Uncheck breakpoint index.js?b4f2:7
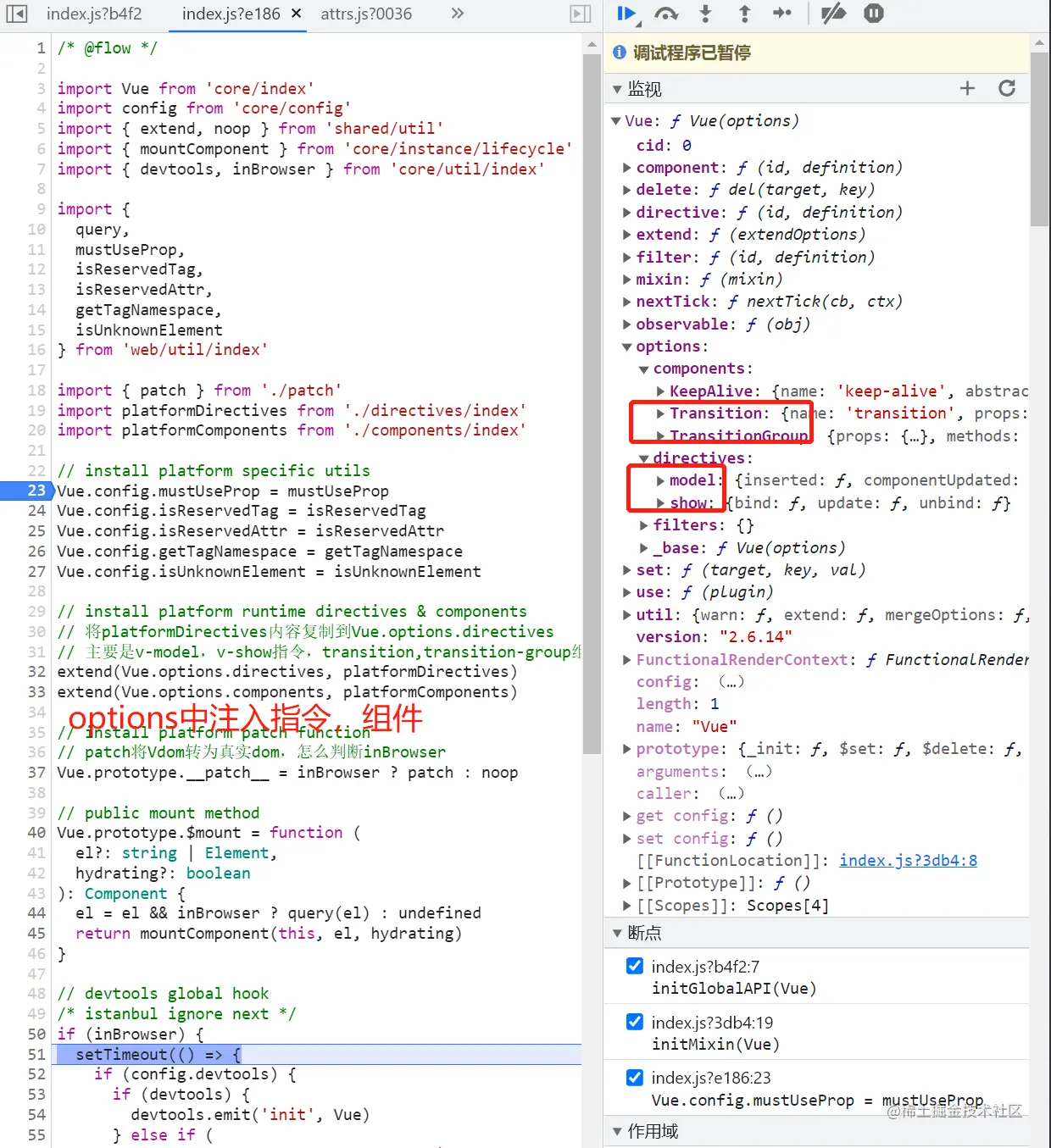This screenshot has height=1148, width=1051. (634, 966)
